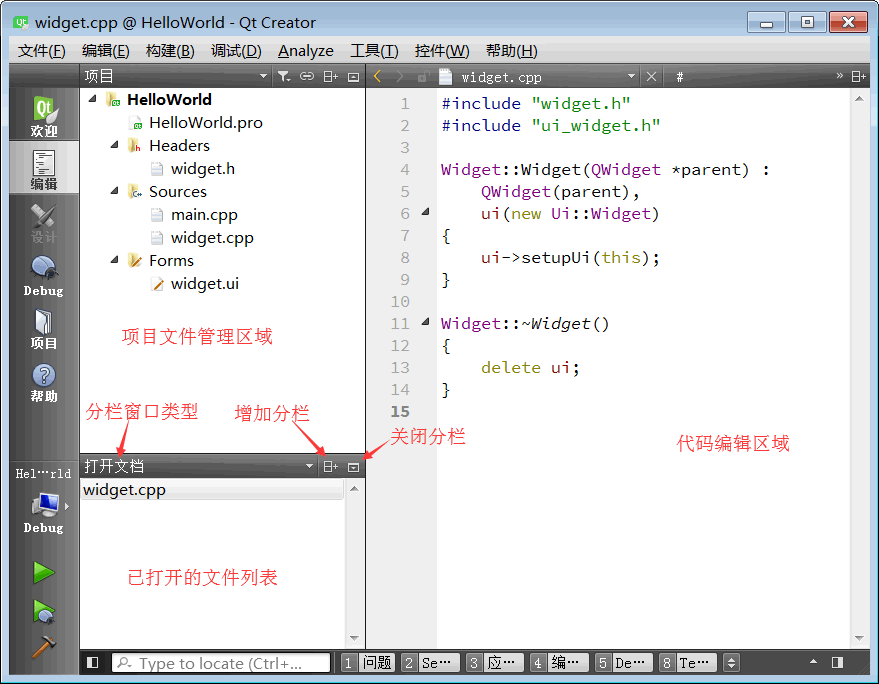This screenshot has width=879, height=684.
Task: Place cursor on line 15 of editor
Action: [645, 412]
